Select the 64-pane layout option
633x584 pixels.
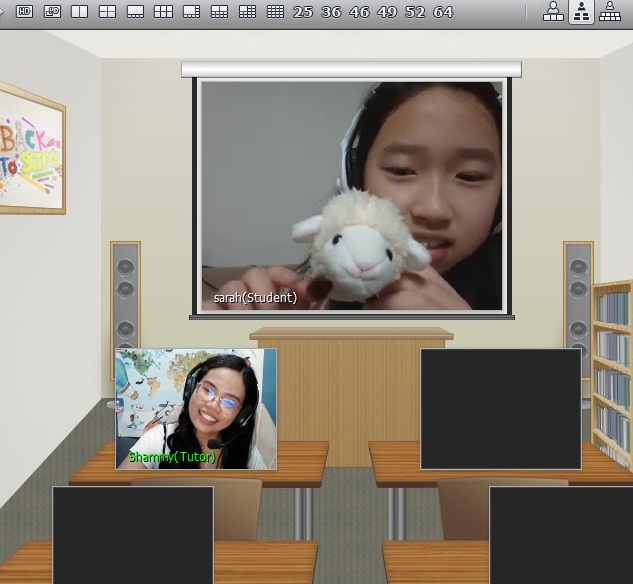click(443, 12)
